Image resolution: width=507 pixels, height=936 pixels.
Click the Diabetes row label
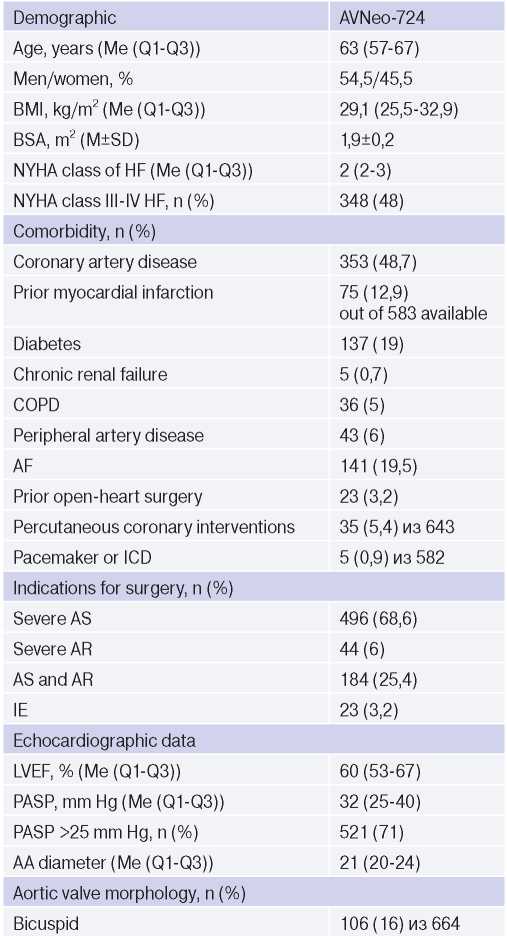pos(47,344)
